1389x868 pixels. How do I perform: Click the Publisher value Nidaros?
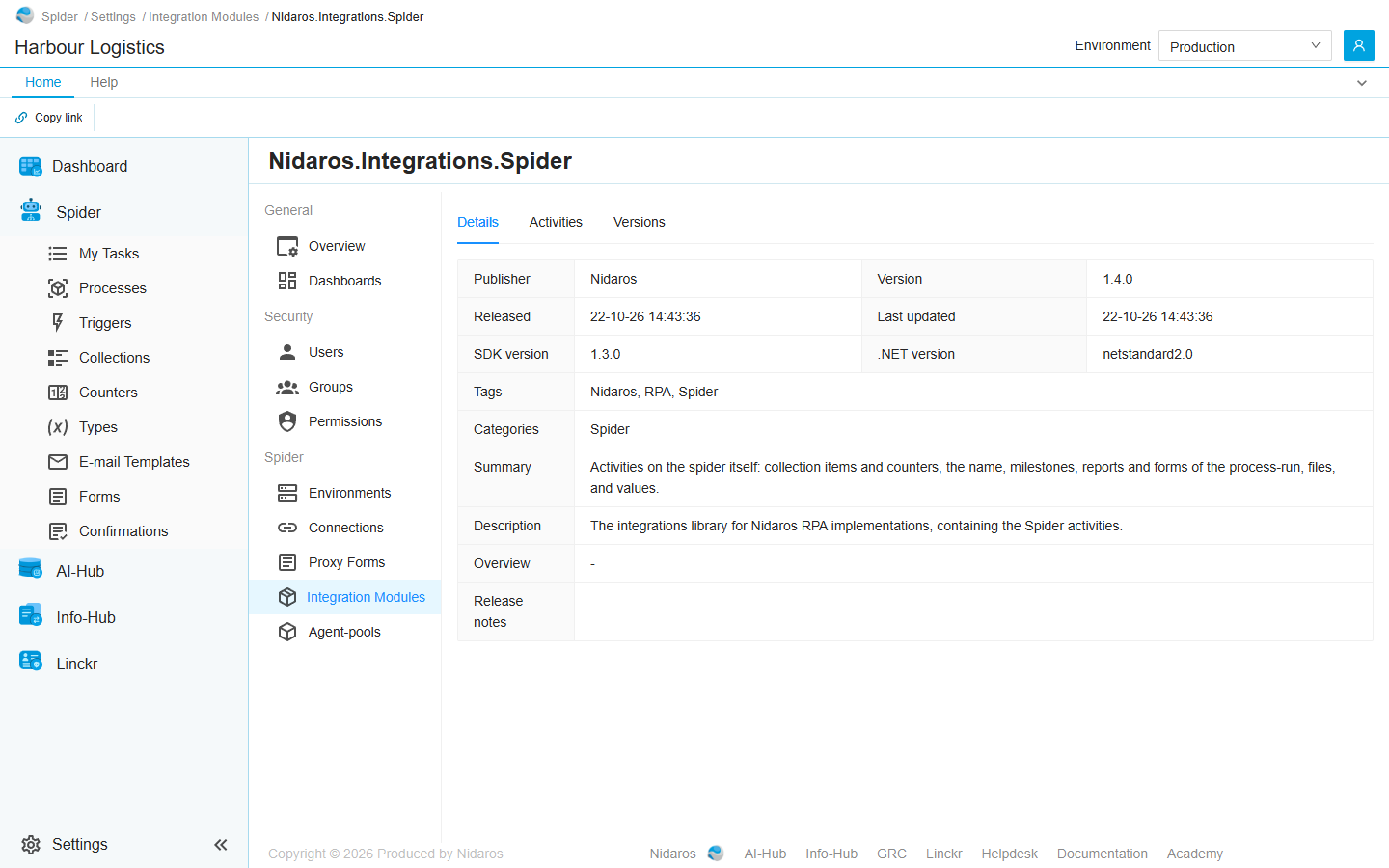tap(613, 279)
